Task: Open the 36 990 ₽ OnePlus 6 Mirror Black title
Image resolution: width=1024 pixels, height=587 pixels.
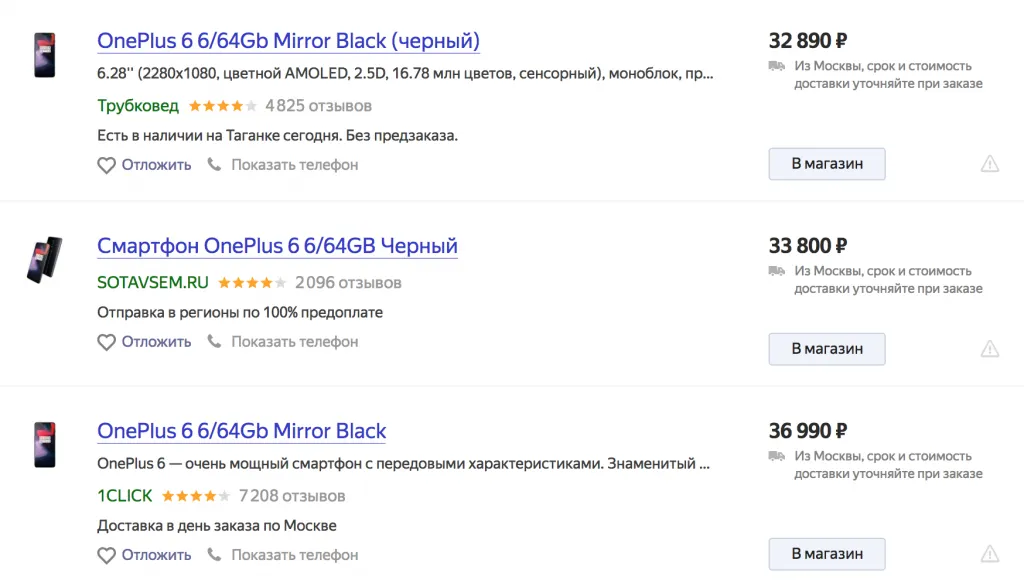Action: click(x=241, y=431)
